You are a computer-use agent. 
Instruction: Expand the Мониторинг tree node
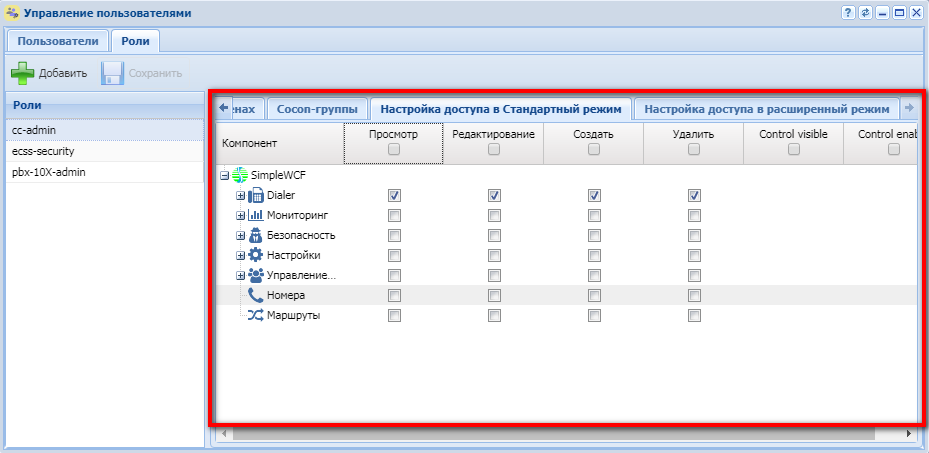[x=240, y=216]
